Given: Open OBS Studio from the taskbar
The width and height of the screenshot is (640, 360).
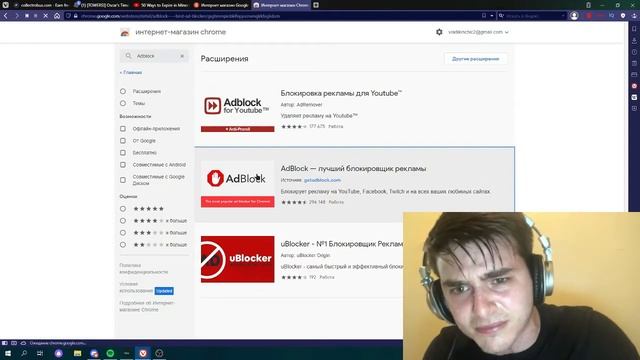Looking at the screenshot, I should (x=159, y=353).
